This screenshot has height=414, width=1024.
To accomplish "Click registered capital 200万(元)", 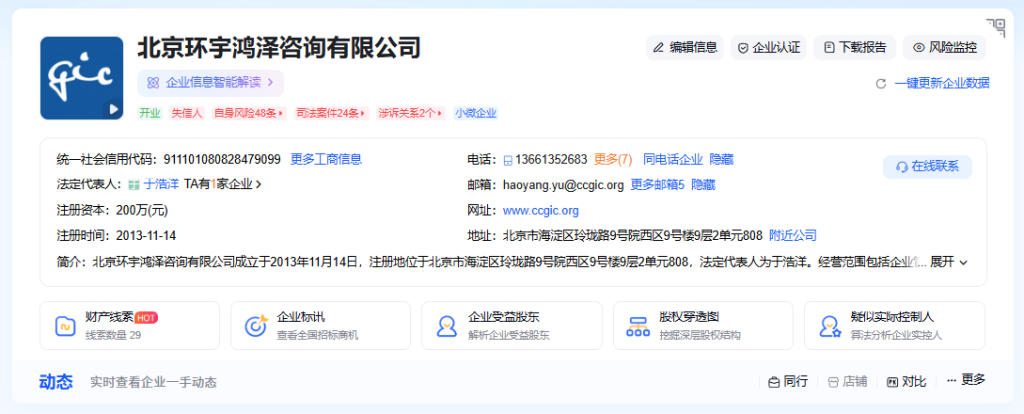I will tap(142, 211).
